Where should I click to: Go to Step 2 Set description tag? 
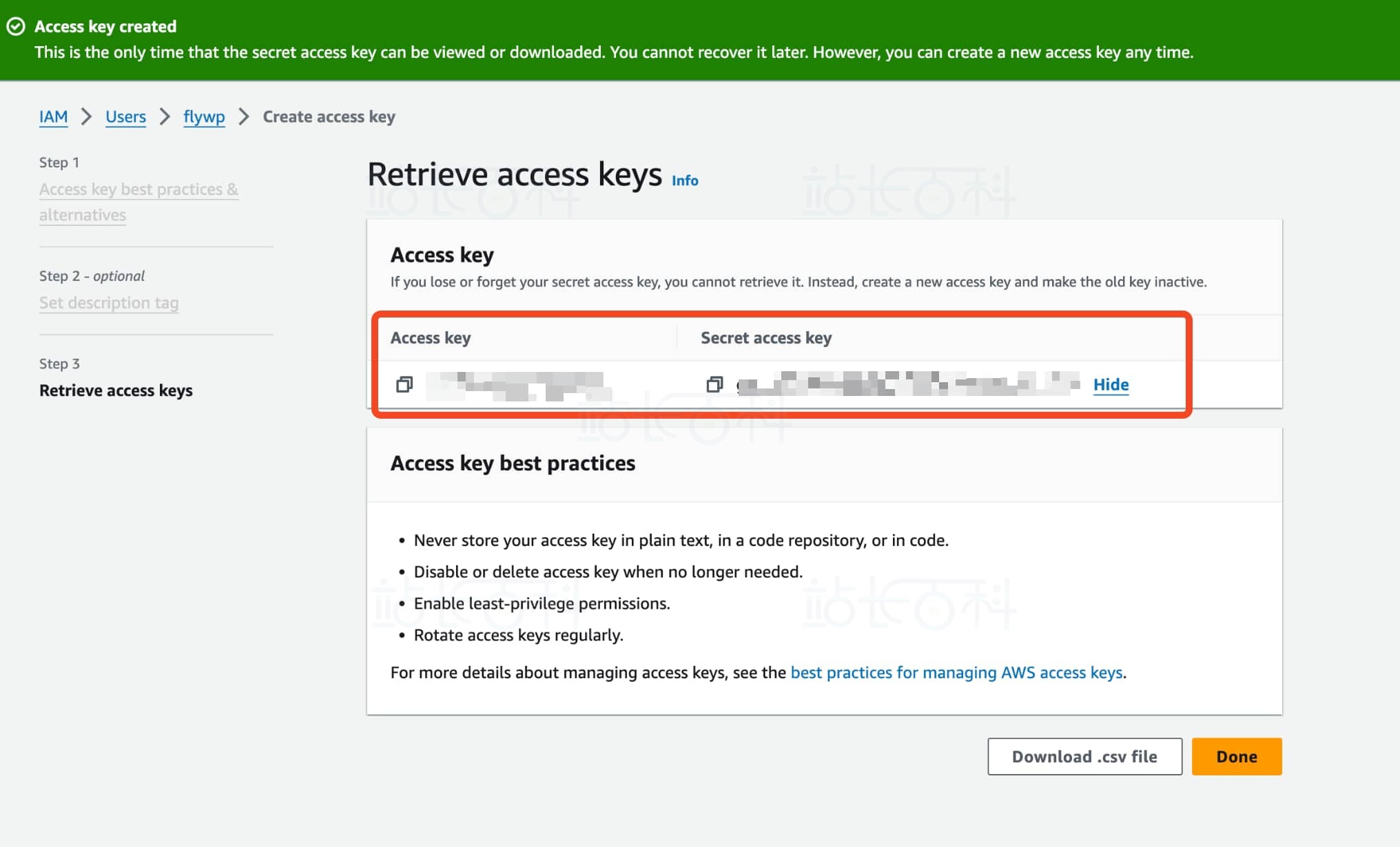(109, 303)
